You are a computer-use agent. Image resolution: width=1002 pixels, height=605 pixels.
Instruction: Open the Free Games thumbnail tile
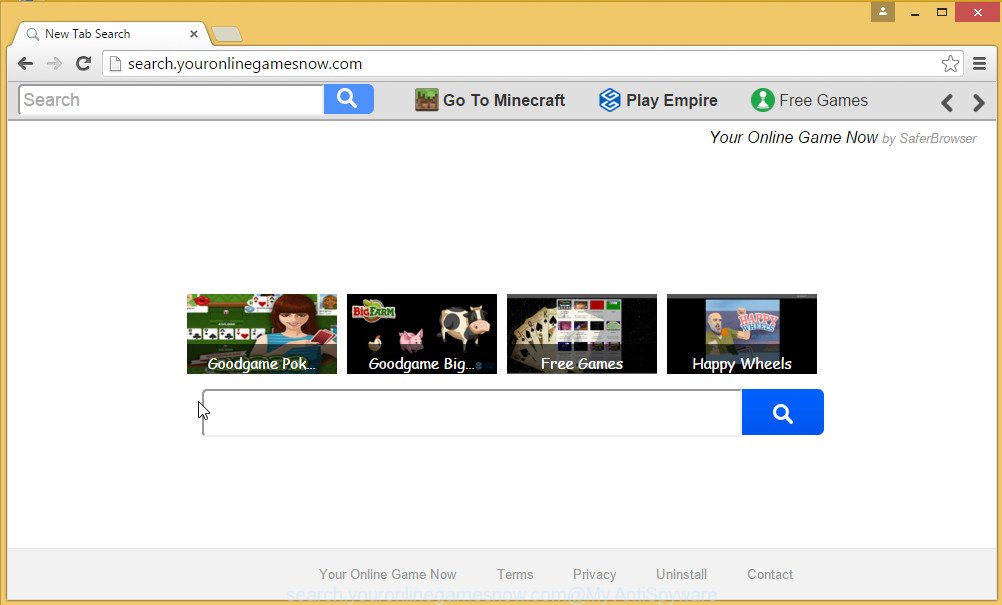[x=582, y=334]
